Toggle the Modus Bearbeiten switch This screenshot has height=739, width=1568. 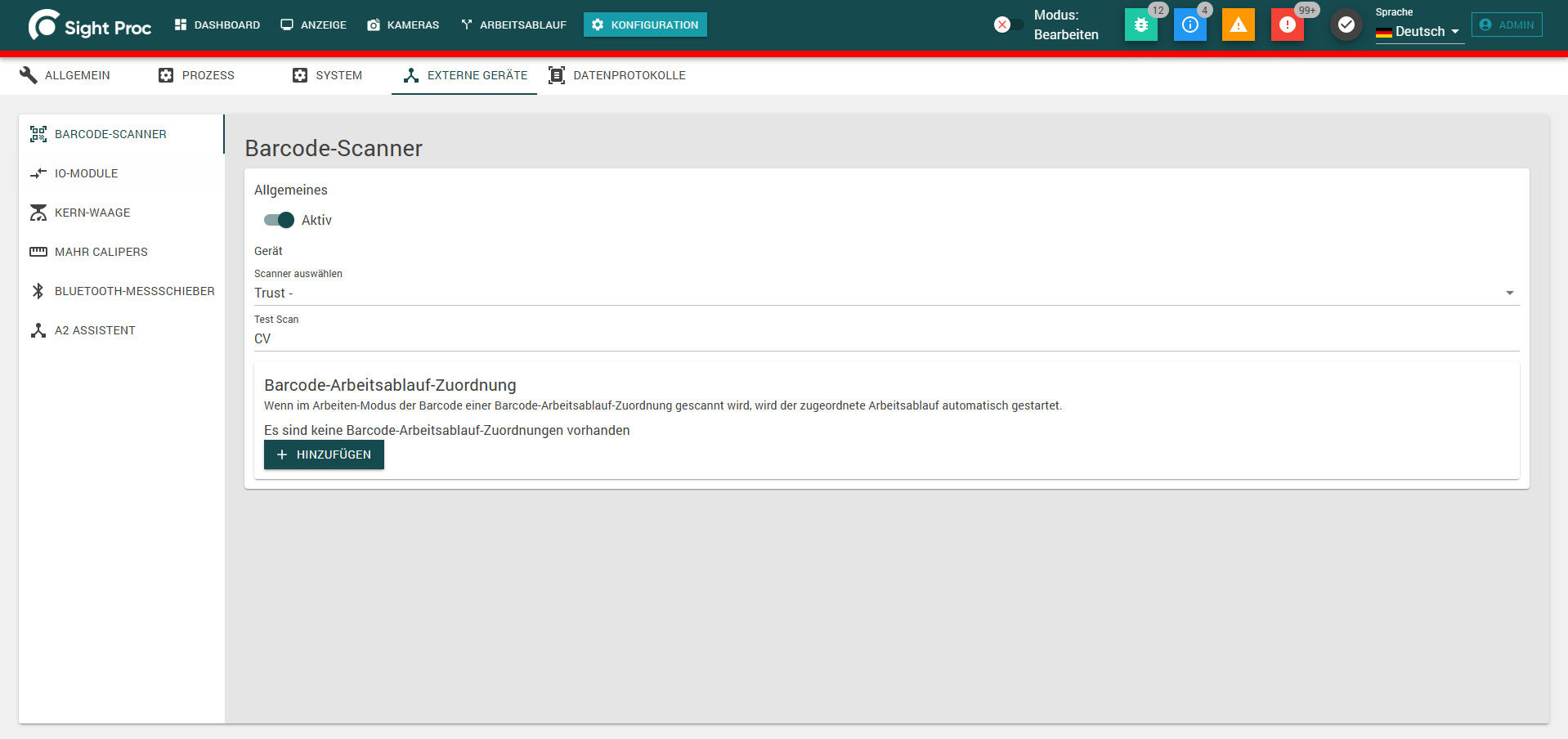pyautogui.click(x=1008, y=25)
